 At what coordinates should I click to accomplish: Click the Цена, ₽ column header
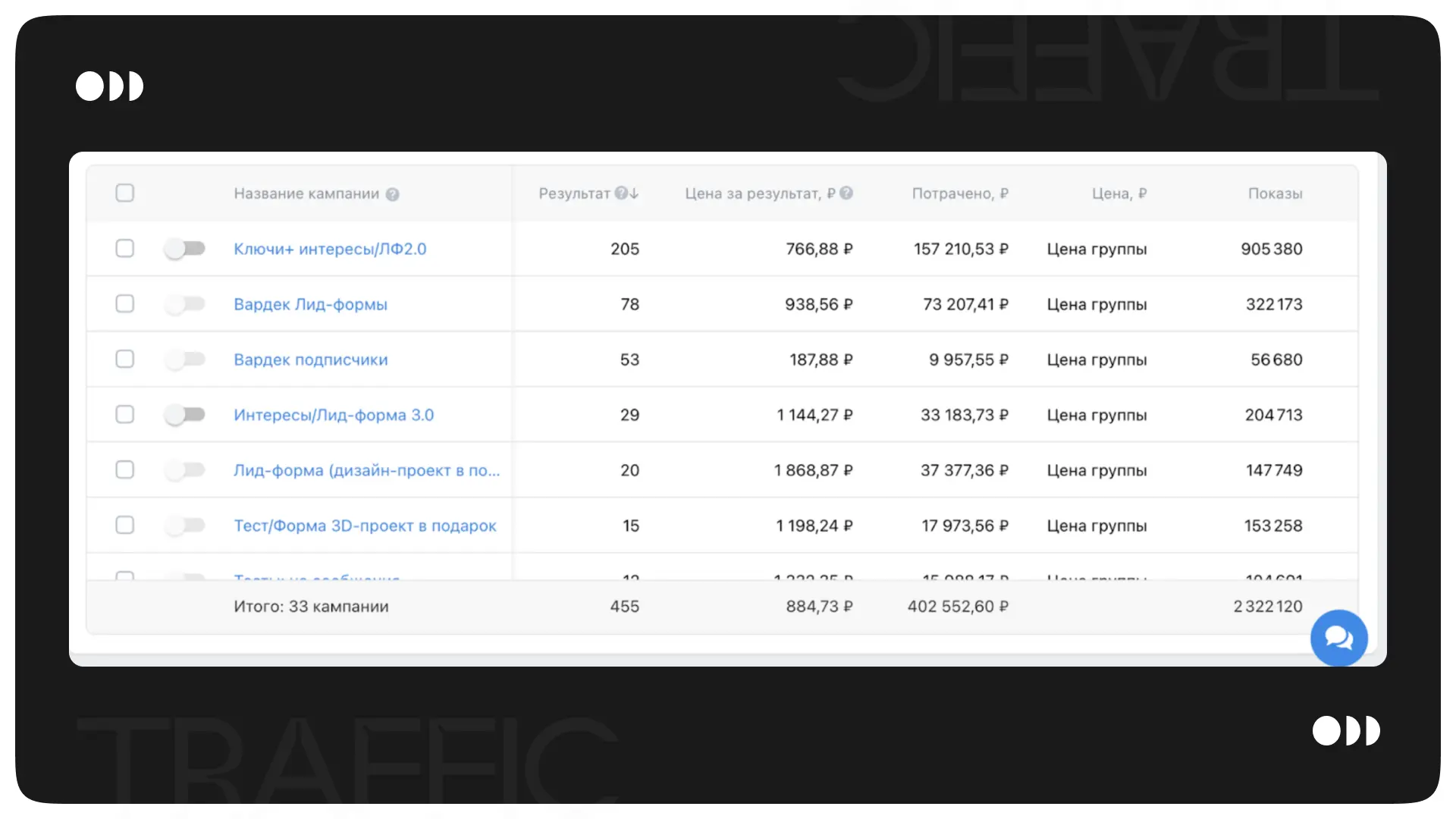pos(1119,193)
